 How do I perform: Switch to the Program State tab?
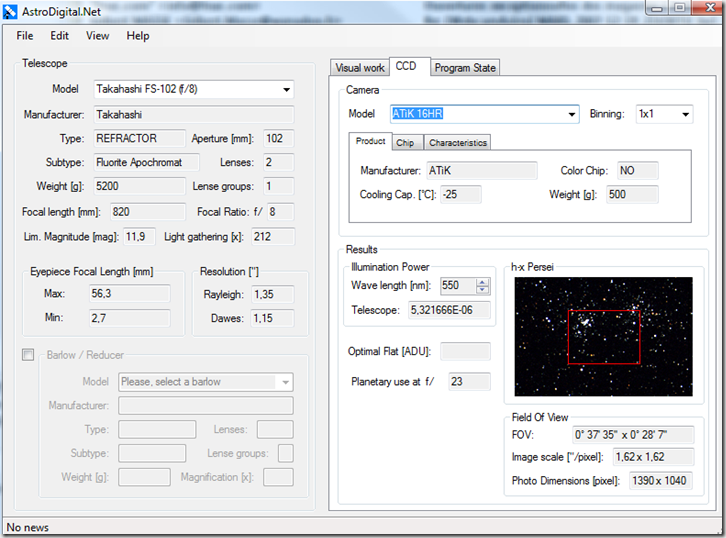click(x=465, y=68)
